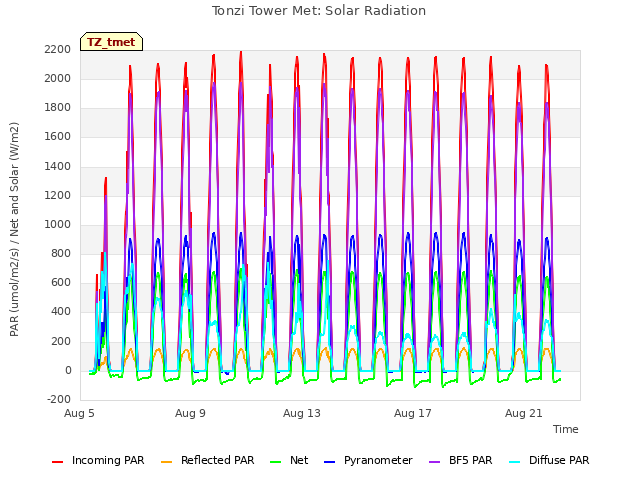Click the Aug 21 x-axis label
640x480 pixels.
(524, 413)
